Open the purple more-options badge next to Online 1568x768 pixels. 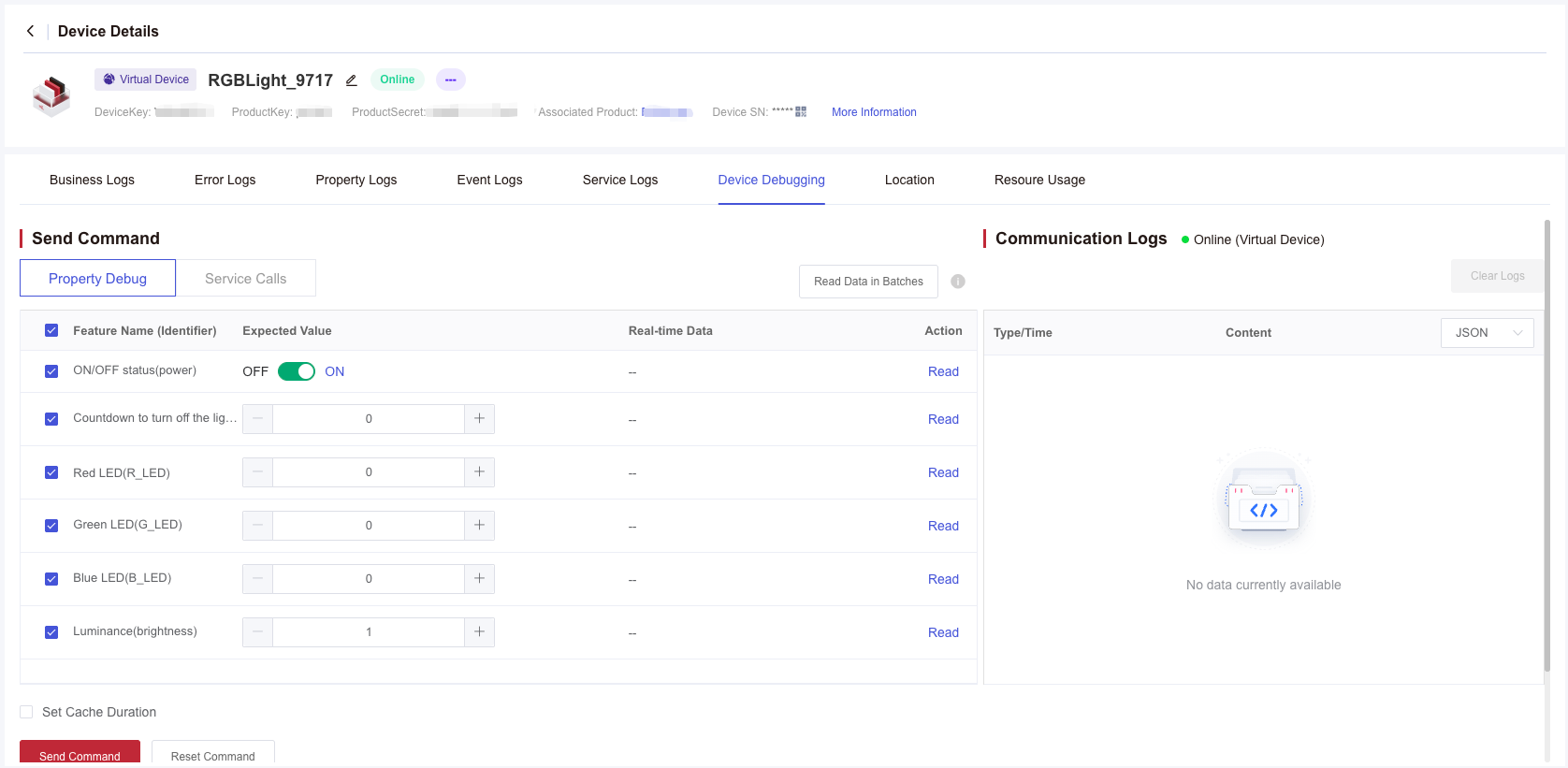point(451,80)
